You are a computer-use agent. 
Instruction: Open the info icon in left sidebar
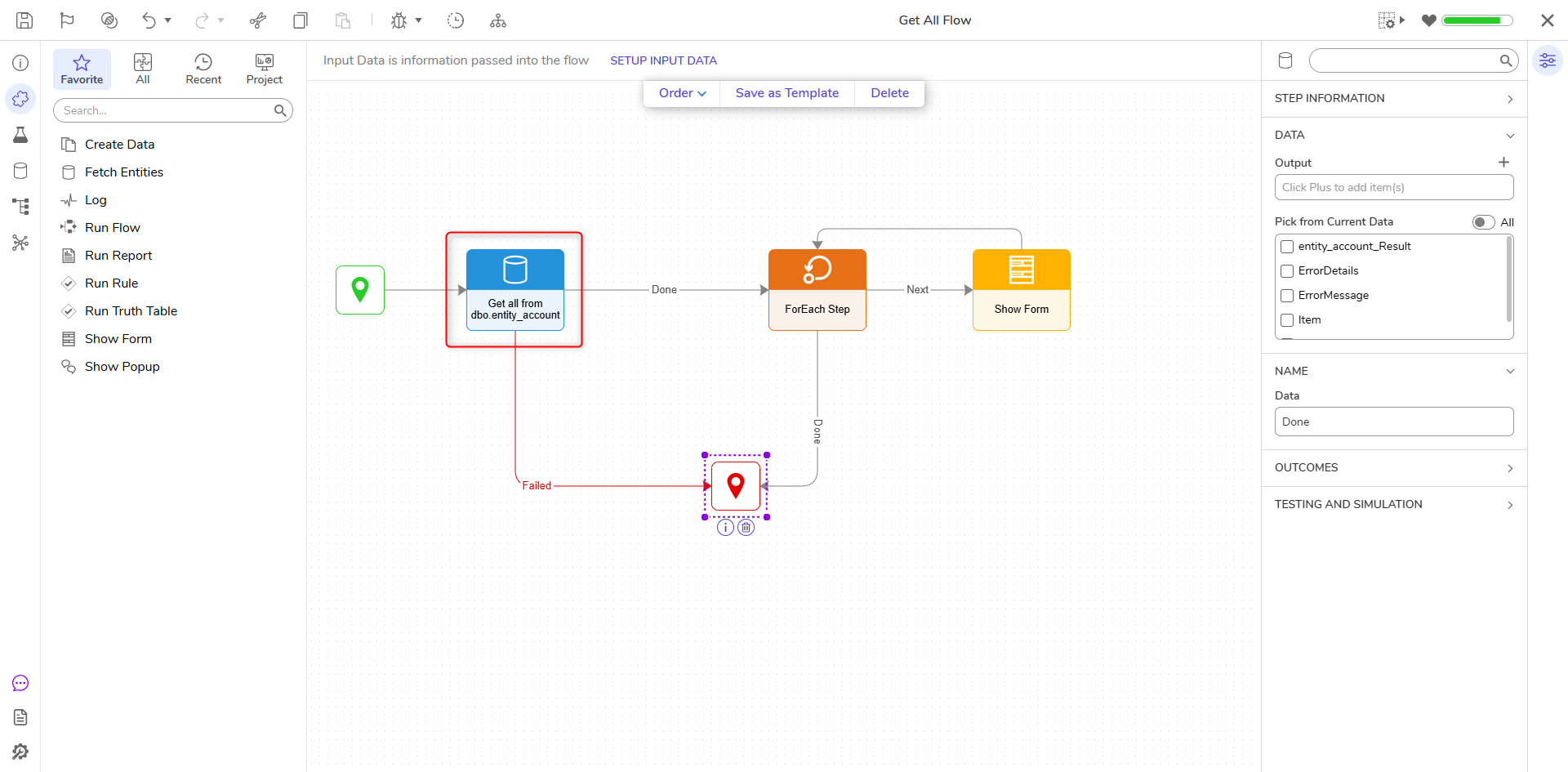point(20,63)
